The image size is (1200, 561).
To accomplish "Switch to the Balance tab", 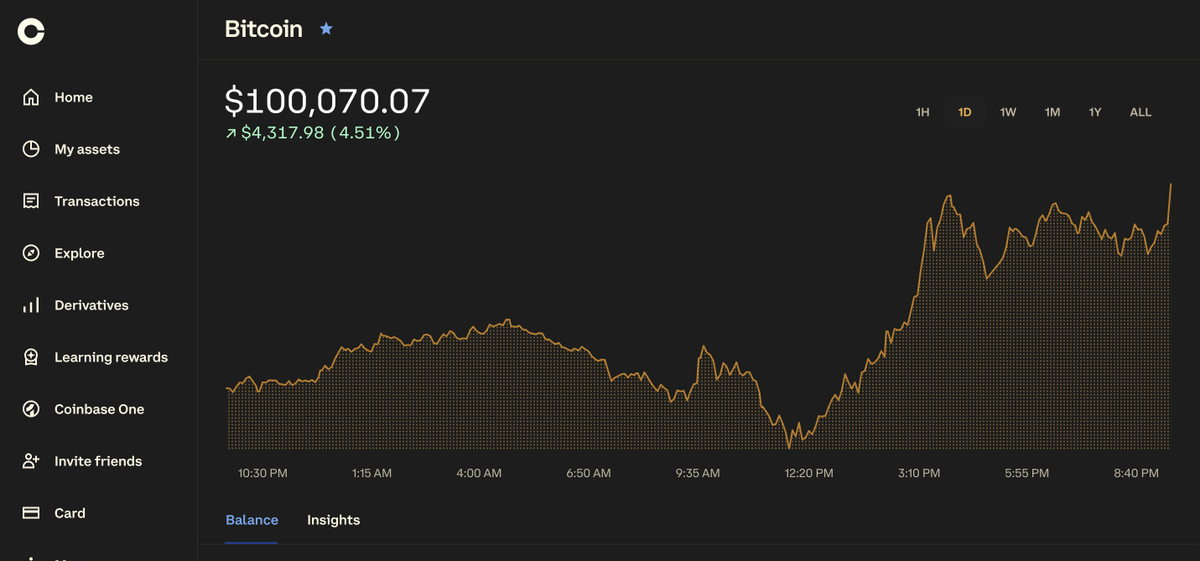I will tap(252, 520).
